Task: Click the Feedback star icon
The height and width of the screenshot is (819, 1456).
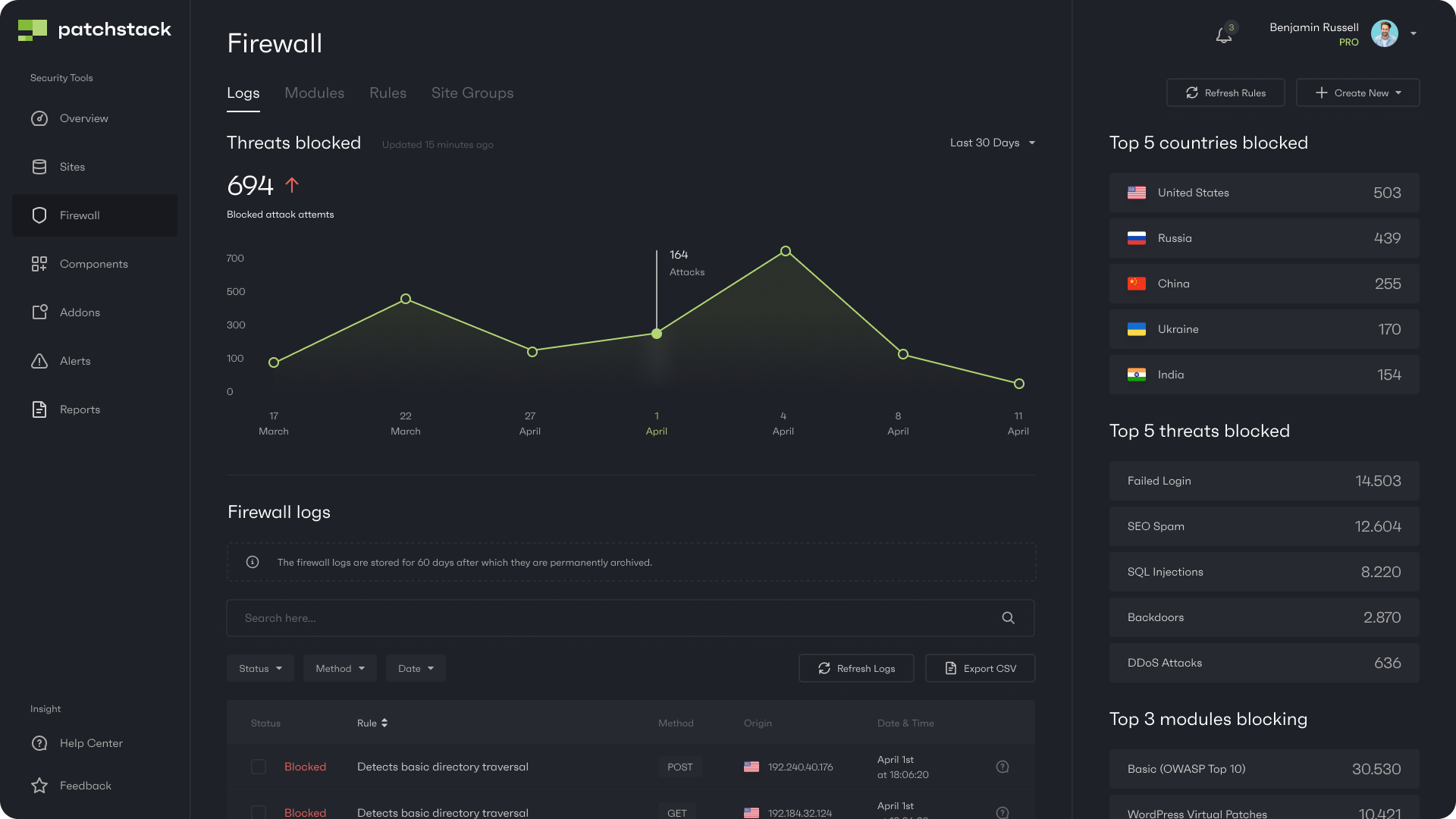Action: click(x=39, y=786)
